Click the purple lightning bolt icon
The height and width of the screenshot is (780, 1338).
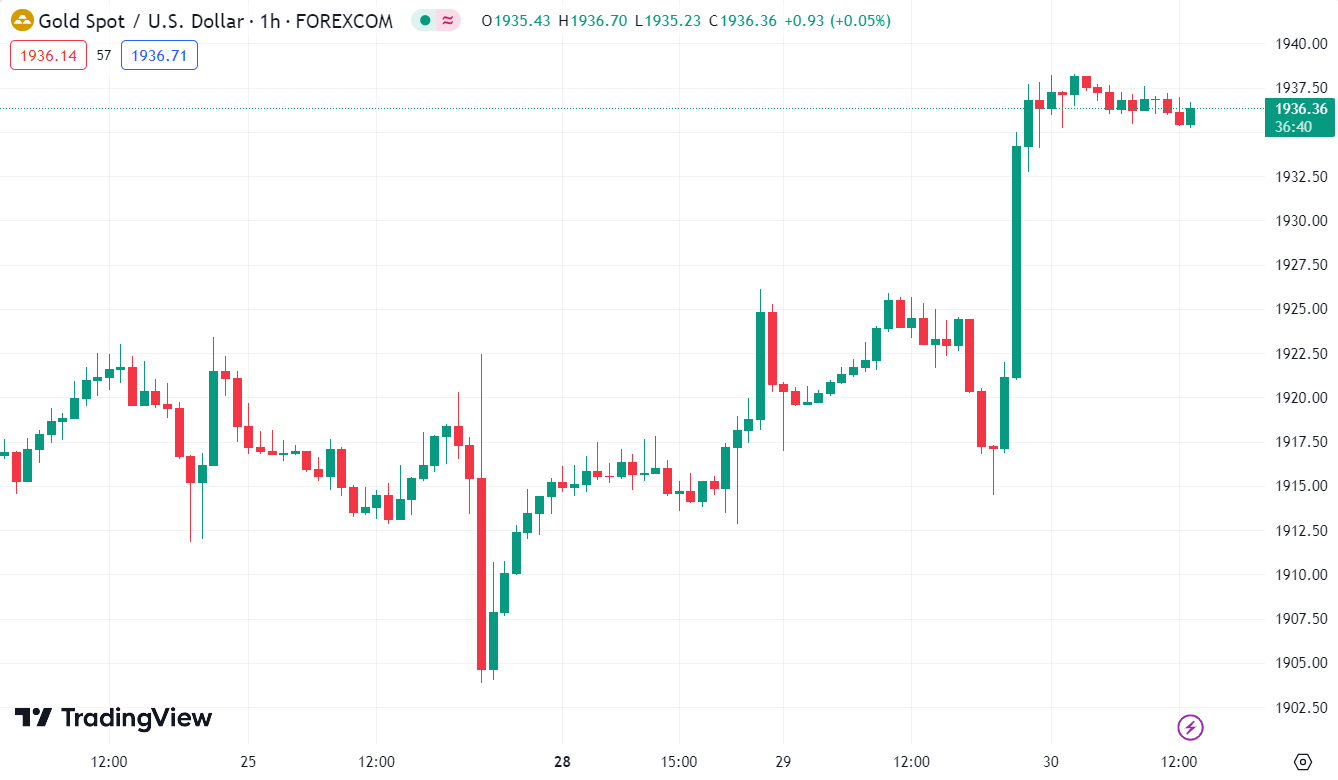click(1190, 727)
